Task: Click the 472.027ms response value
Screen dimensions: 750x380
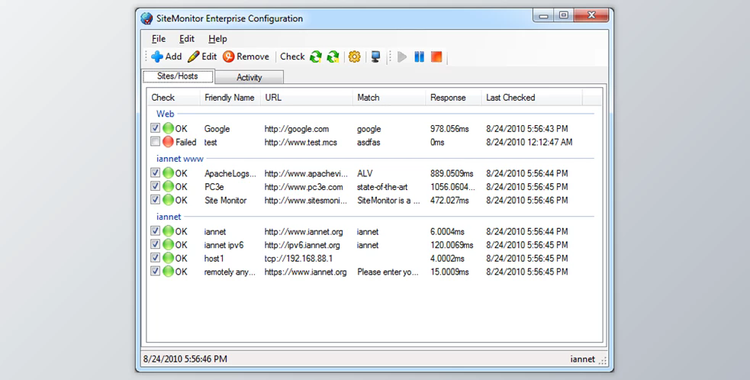Action: 449,200
